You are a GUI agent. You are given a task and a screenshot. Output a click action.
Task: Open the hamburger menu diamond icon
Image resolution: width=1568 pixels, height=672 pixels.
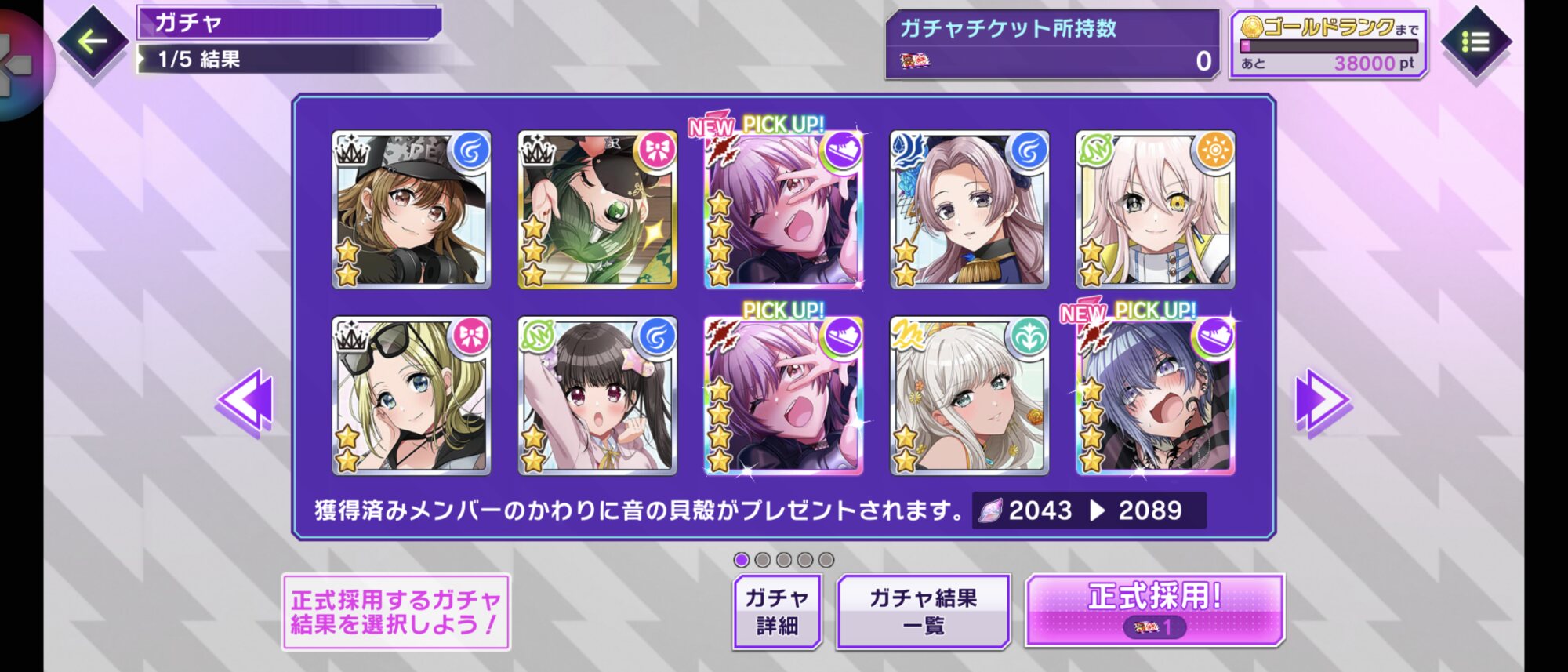tap(1475, 42)
